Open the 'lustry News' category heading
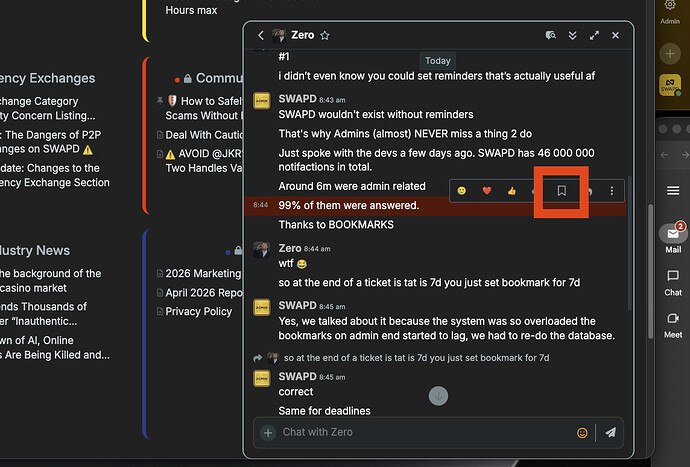Viewport: 690px width, 467px height. 35,250
